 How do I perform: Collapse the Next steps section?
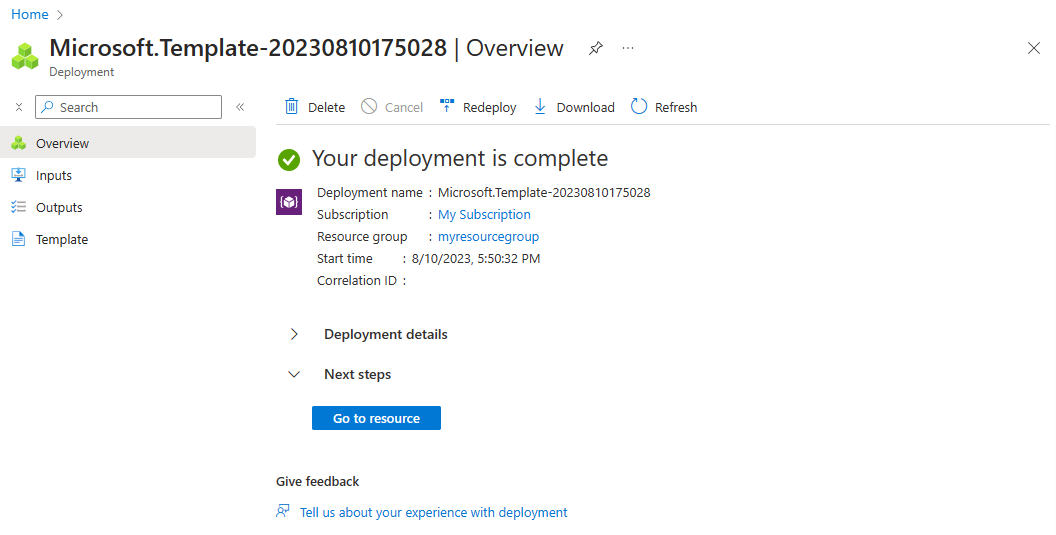click(x=294, y=374)
